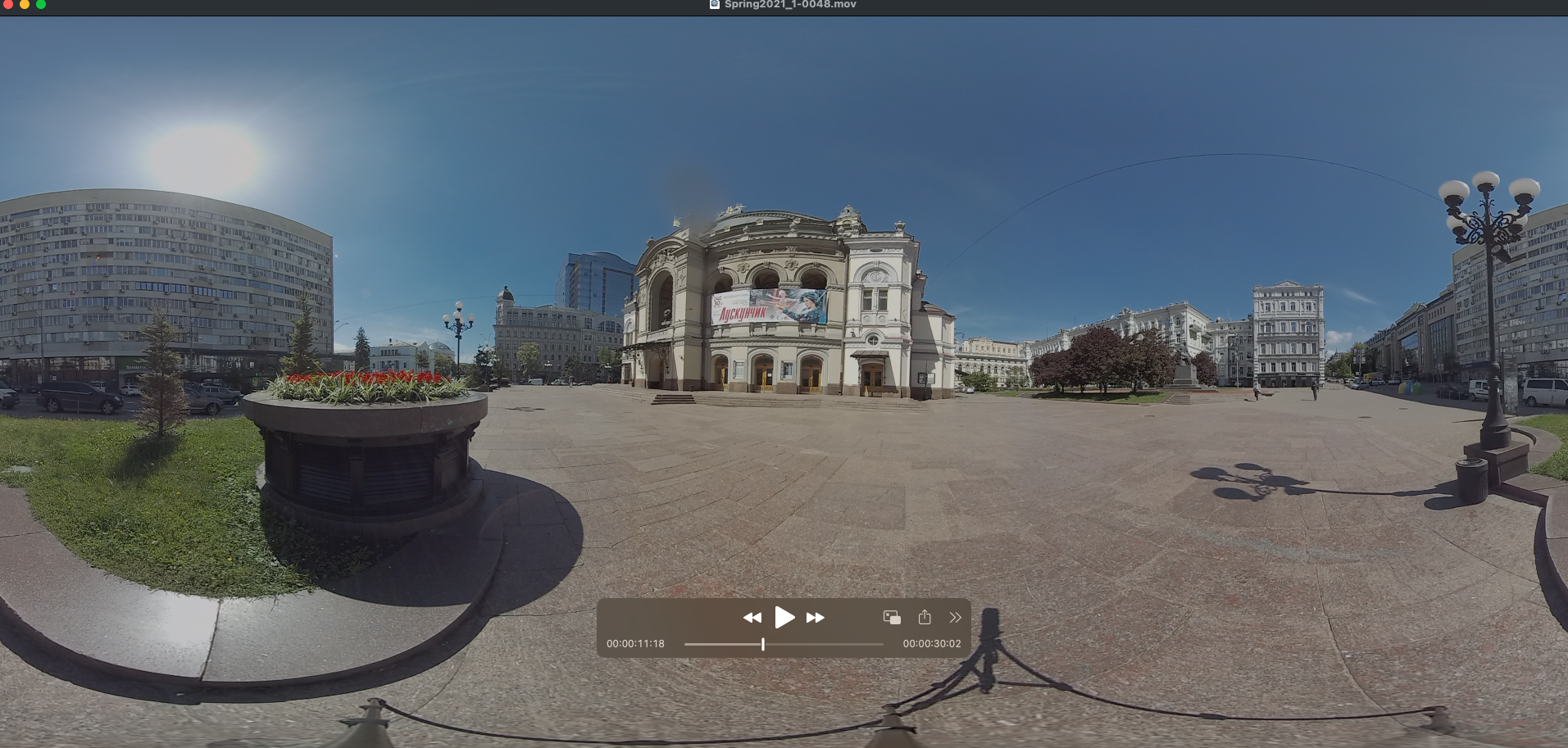Click the playhead marker on the timeline
The width and height of the screenshot is (1568, 748).
pyautogui.click(x=763, y=645)
